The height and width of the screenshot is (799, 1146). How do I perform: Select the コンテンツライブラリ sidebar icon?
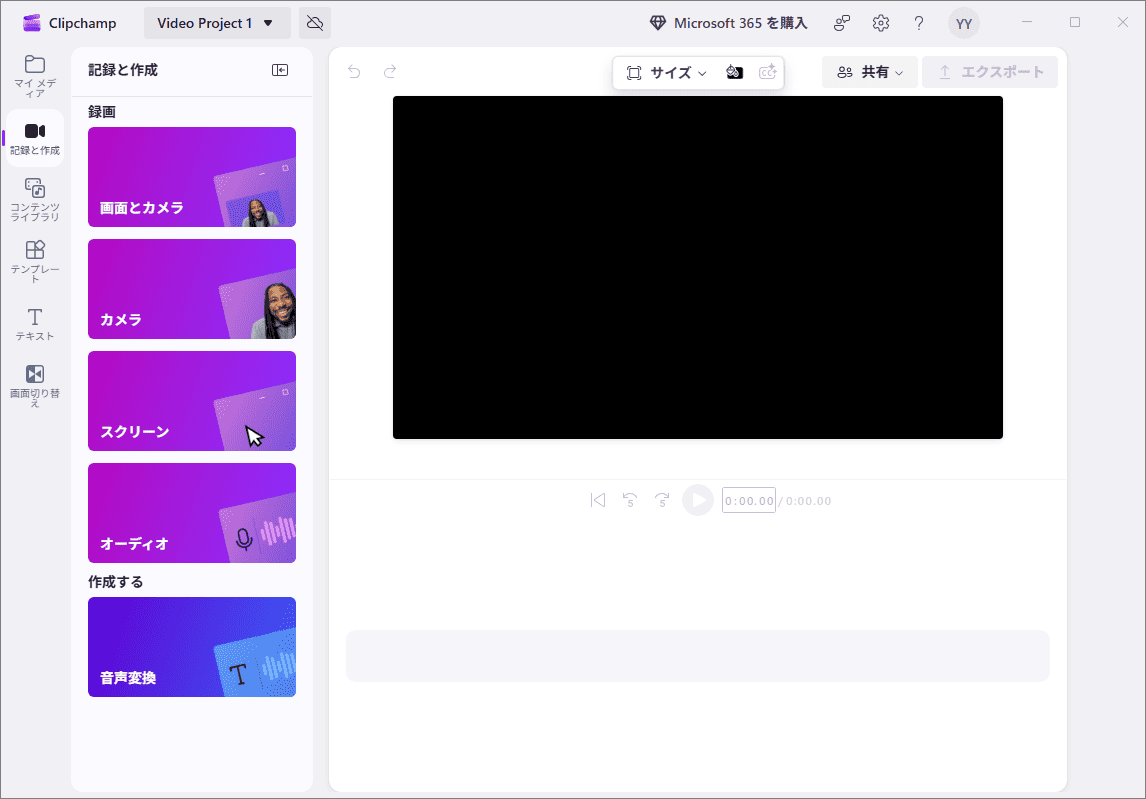35,197
